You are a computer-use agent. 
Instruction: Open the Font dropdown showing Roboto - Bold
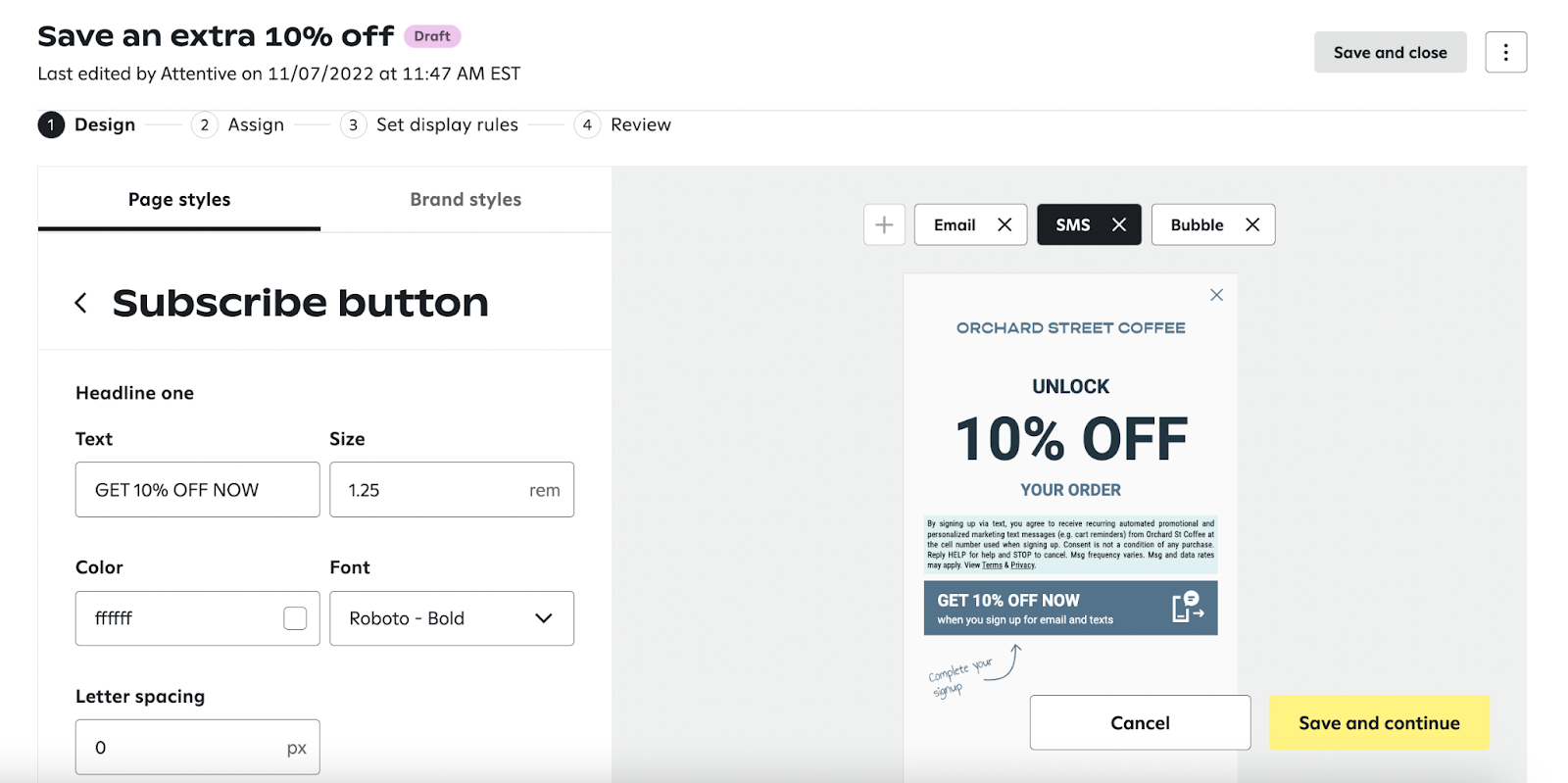pyautogui.click(x=452, y=618)
